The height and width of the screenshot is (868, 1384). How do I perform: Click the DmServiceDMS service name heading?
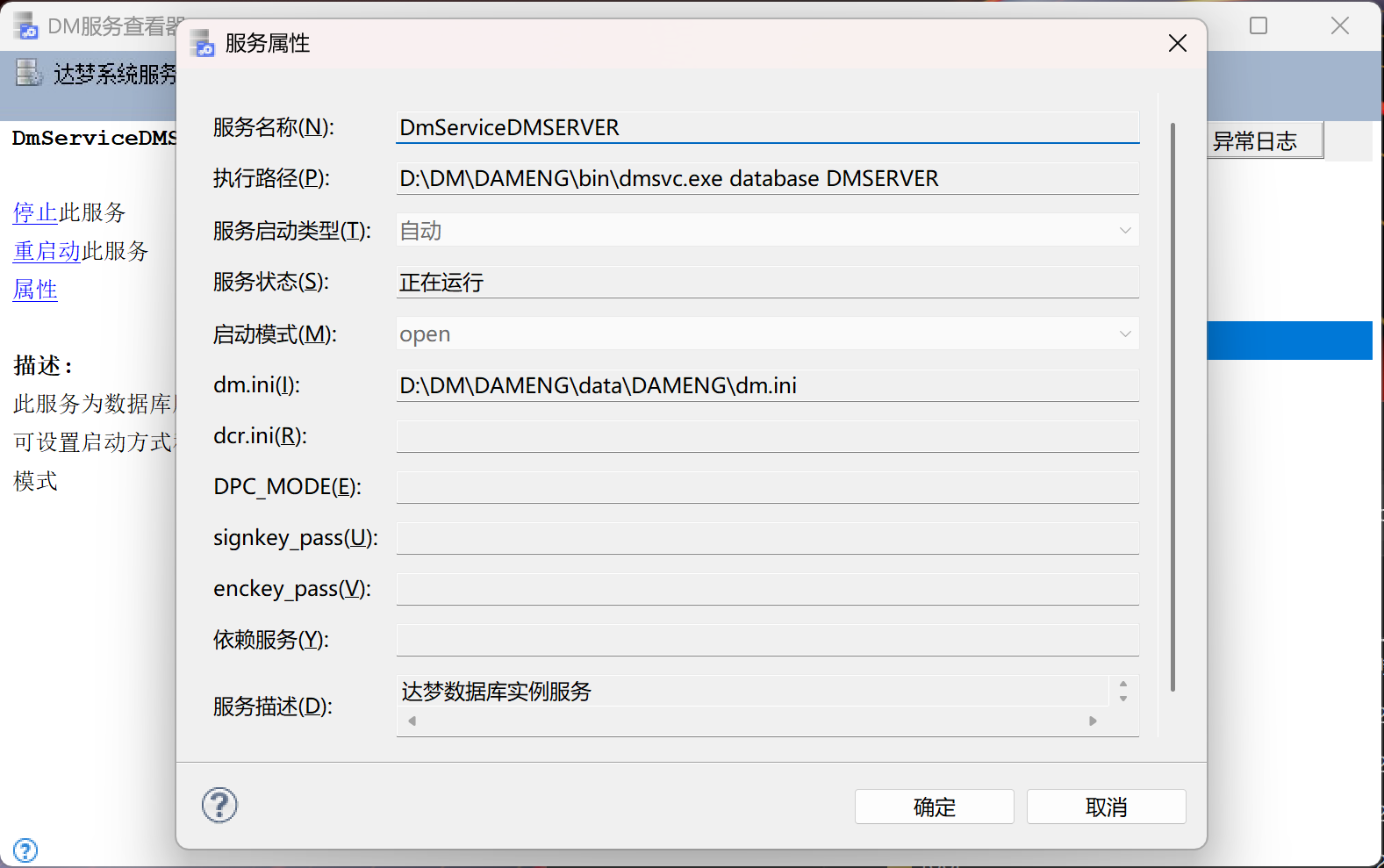[x=94, y=138]
